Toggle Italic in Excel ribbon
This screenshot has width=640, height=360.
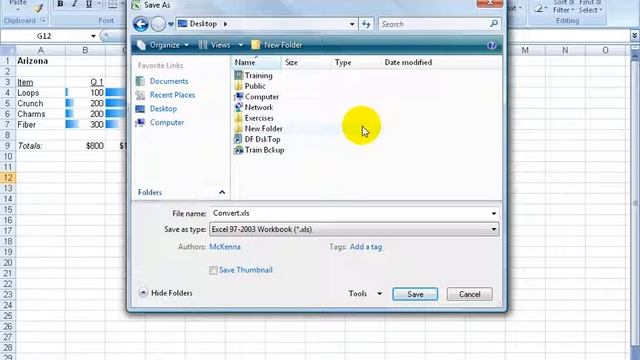coord(74,4)
